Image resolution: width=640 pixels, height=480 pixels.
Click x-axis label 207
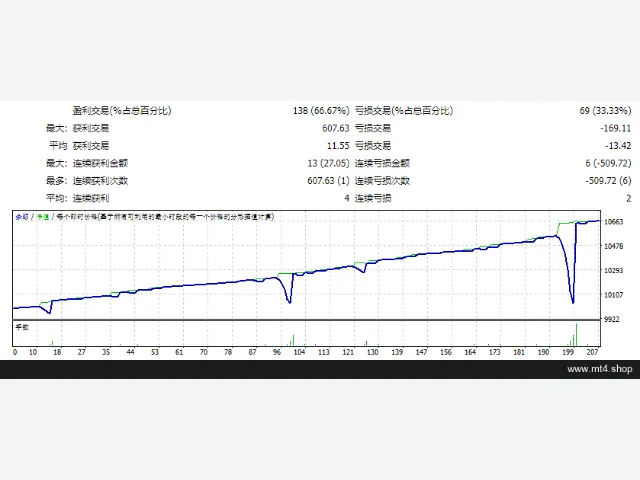[592, 352]
